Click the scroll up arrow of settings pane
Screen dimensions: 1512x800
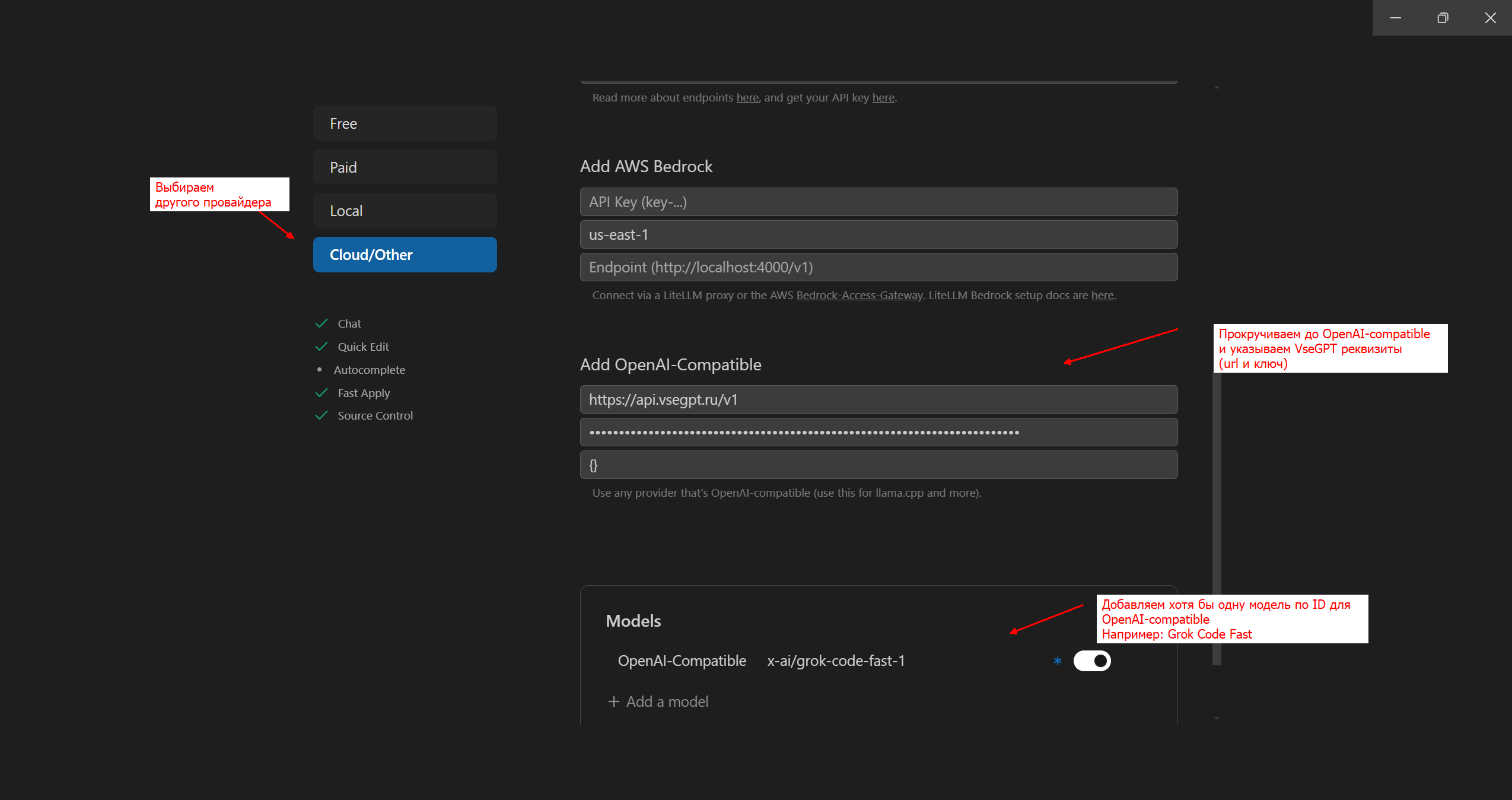pos(1217,87)
